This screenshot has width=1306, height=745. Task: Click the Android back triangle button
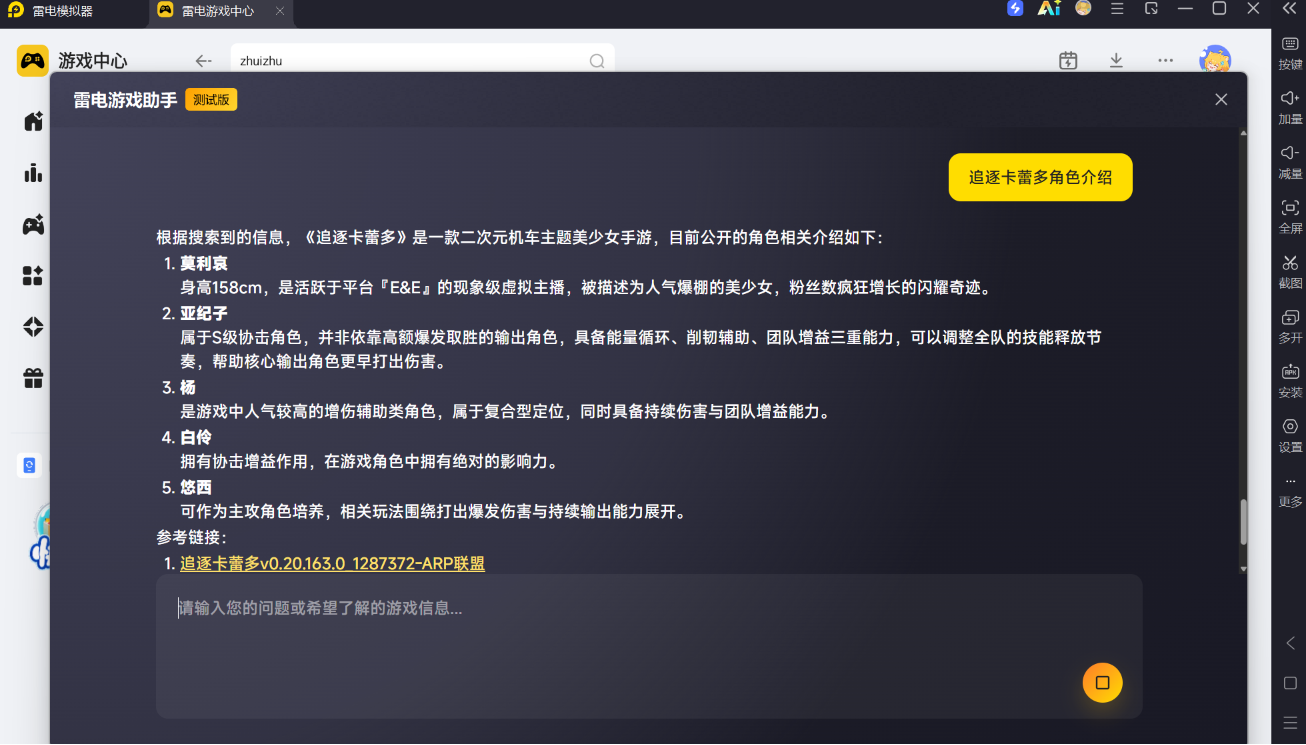pyautogui.click(x=1290, y=643)
